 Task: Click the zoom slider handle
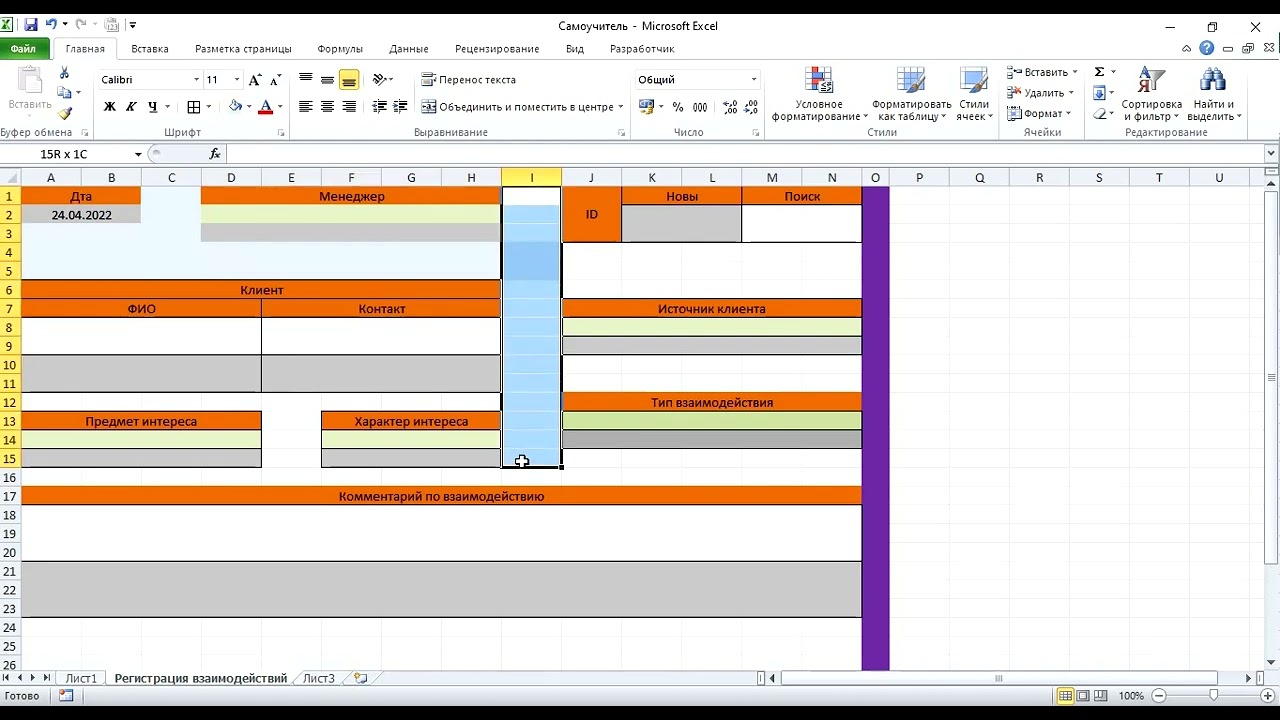(1214, 696)
